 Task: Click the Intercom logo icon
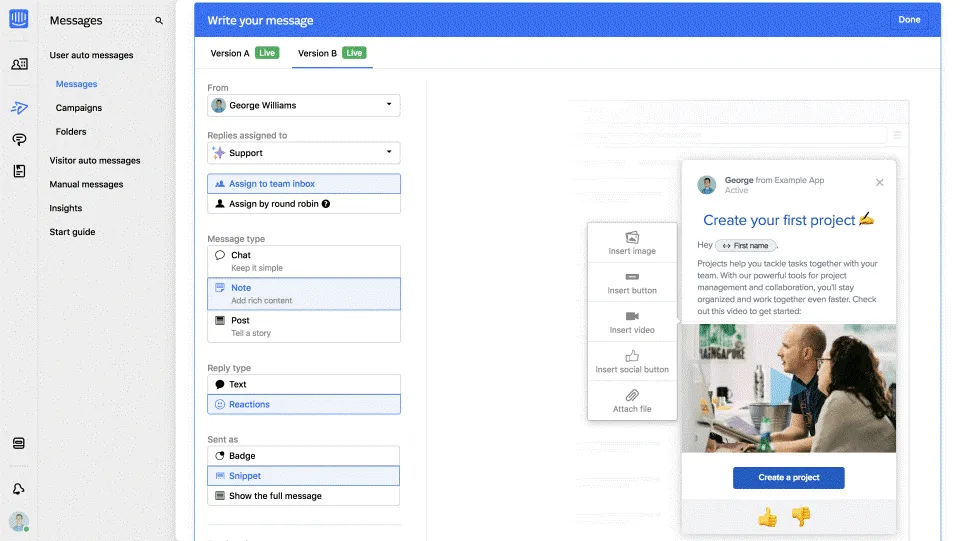point(19,19)
